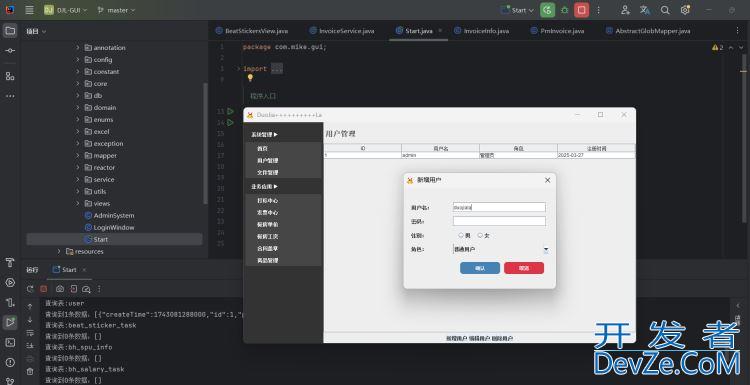The width and height of the screenshot is (750, 385).
Task: Rerun the Start configuration in Run panel
Action: tap(30, 289)
